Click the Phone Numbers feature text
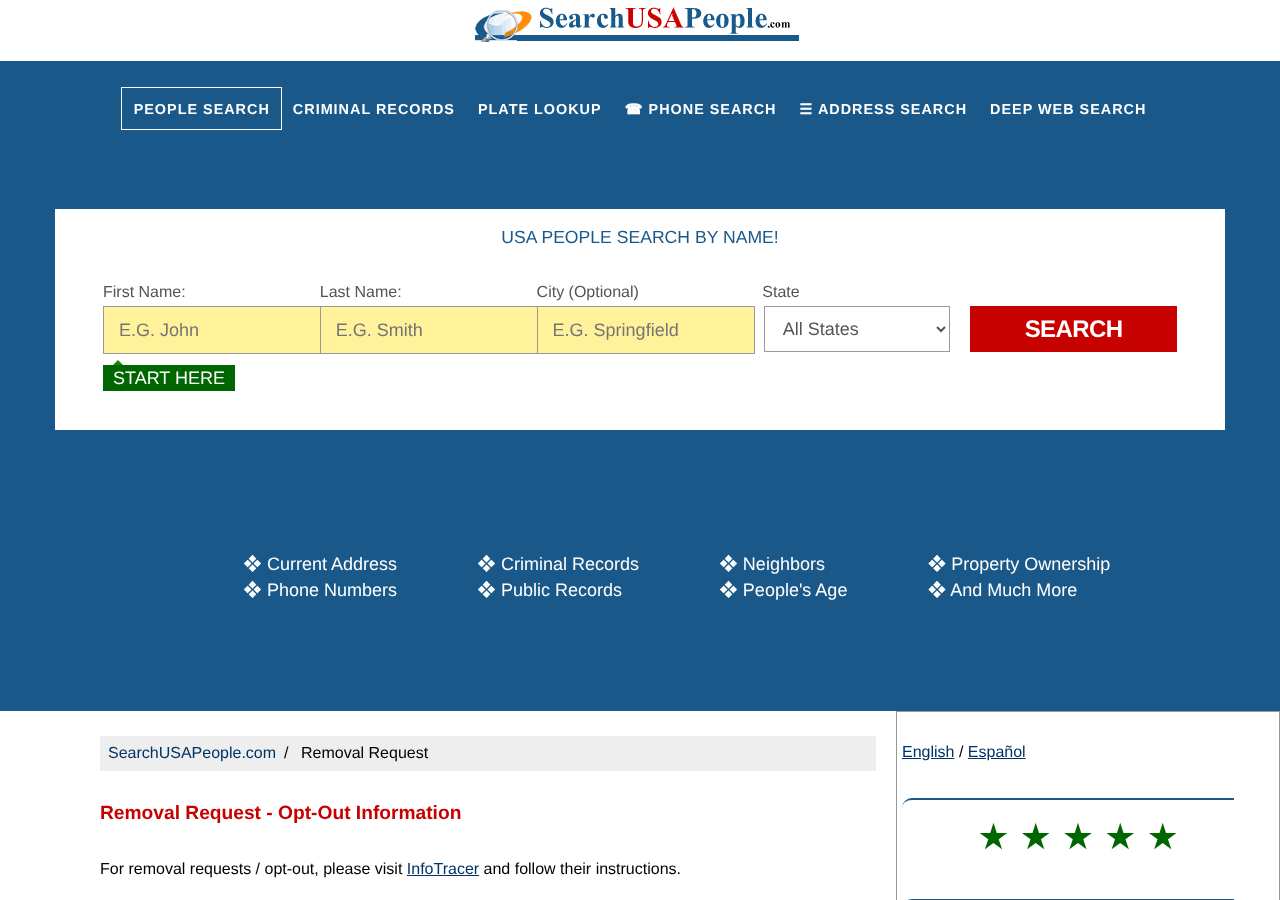 pos(332,590)
